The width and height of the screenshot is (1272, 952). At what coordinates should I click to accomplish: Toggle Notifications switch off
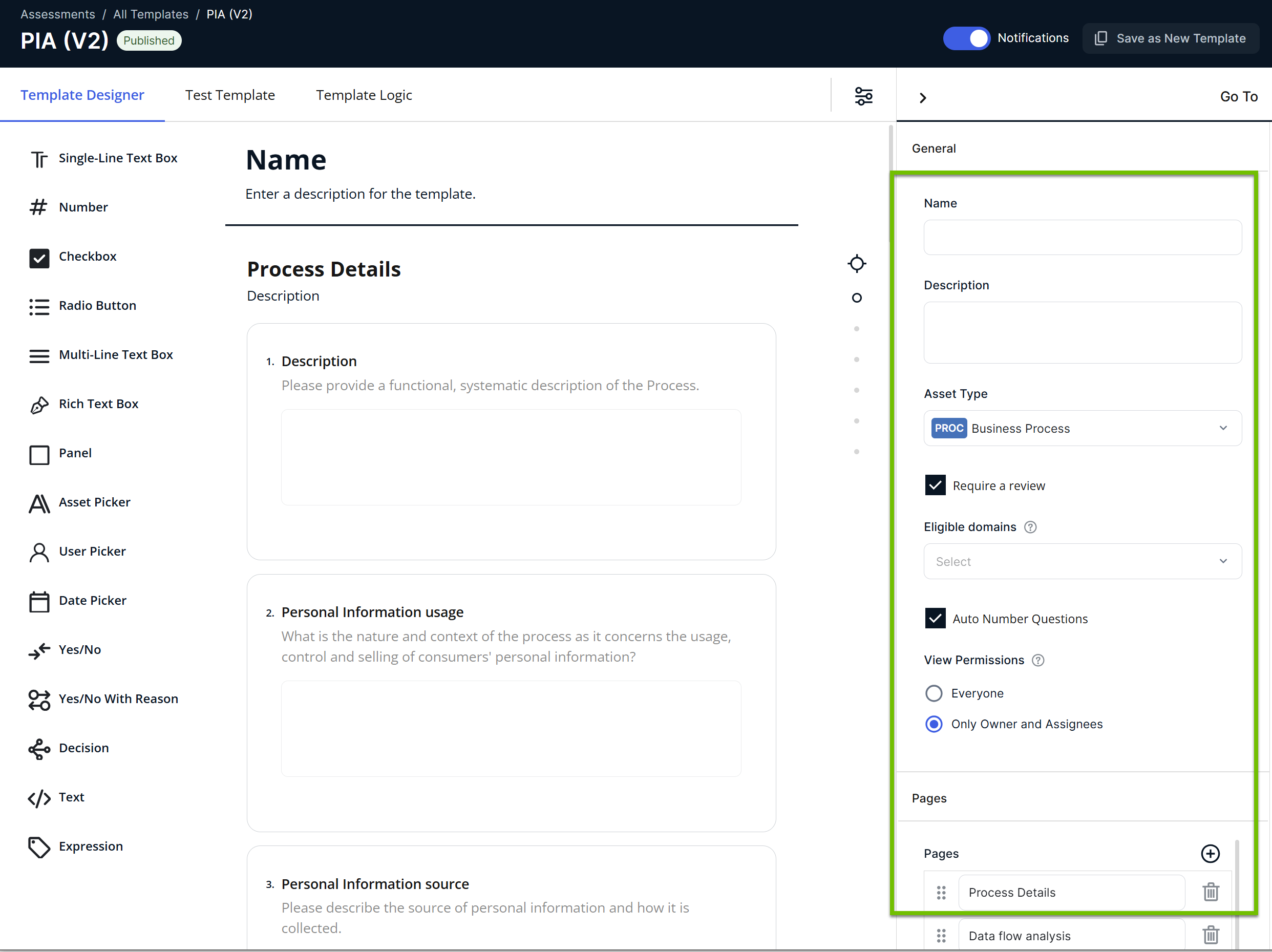coord(966,38)
